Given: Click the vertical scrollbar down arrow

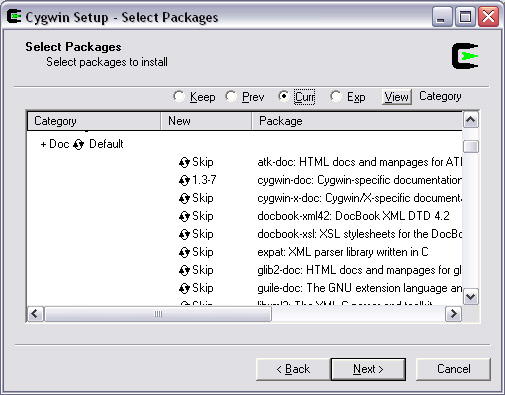Looking at the screenshot, I should point(471,296).
